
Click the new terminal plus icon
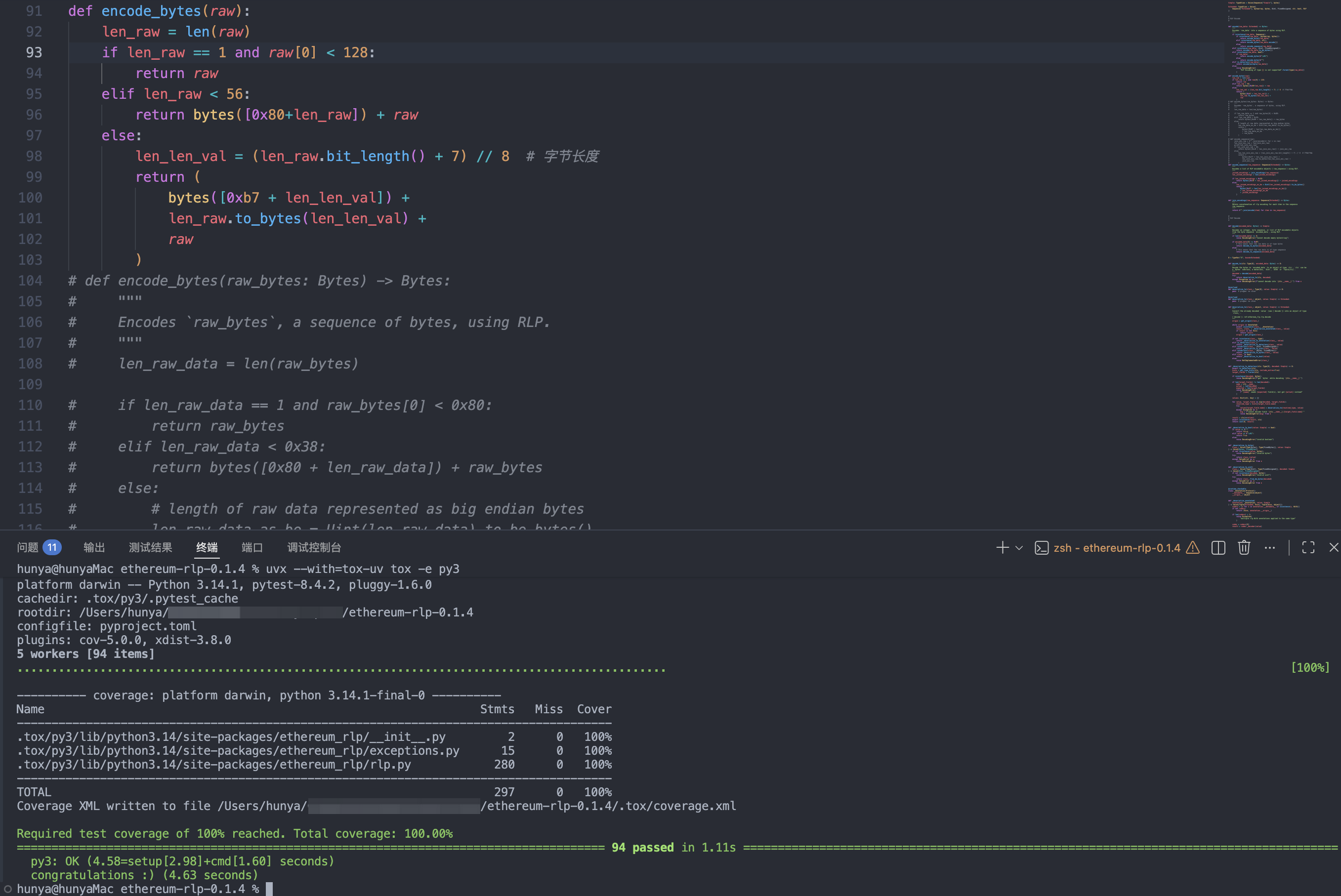coord(1002,547)
